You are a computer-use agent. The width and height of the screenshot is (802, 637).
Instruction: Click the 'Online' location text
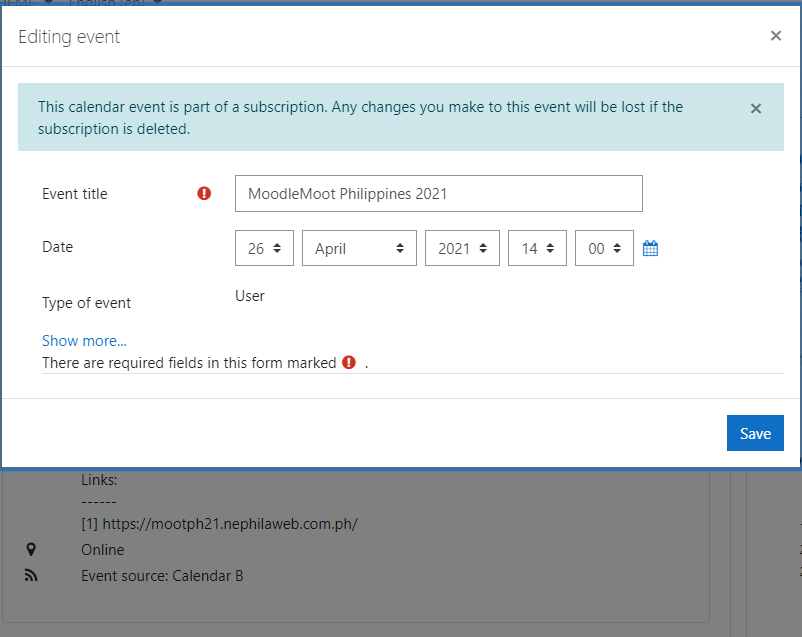coord(103,550)
